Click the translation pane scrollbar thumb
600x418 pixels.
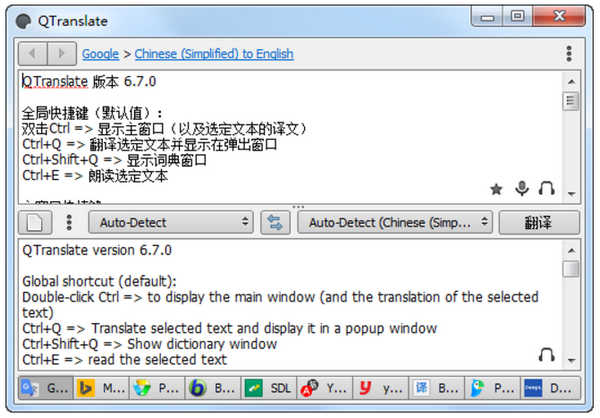click(571, 268)
